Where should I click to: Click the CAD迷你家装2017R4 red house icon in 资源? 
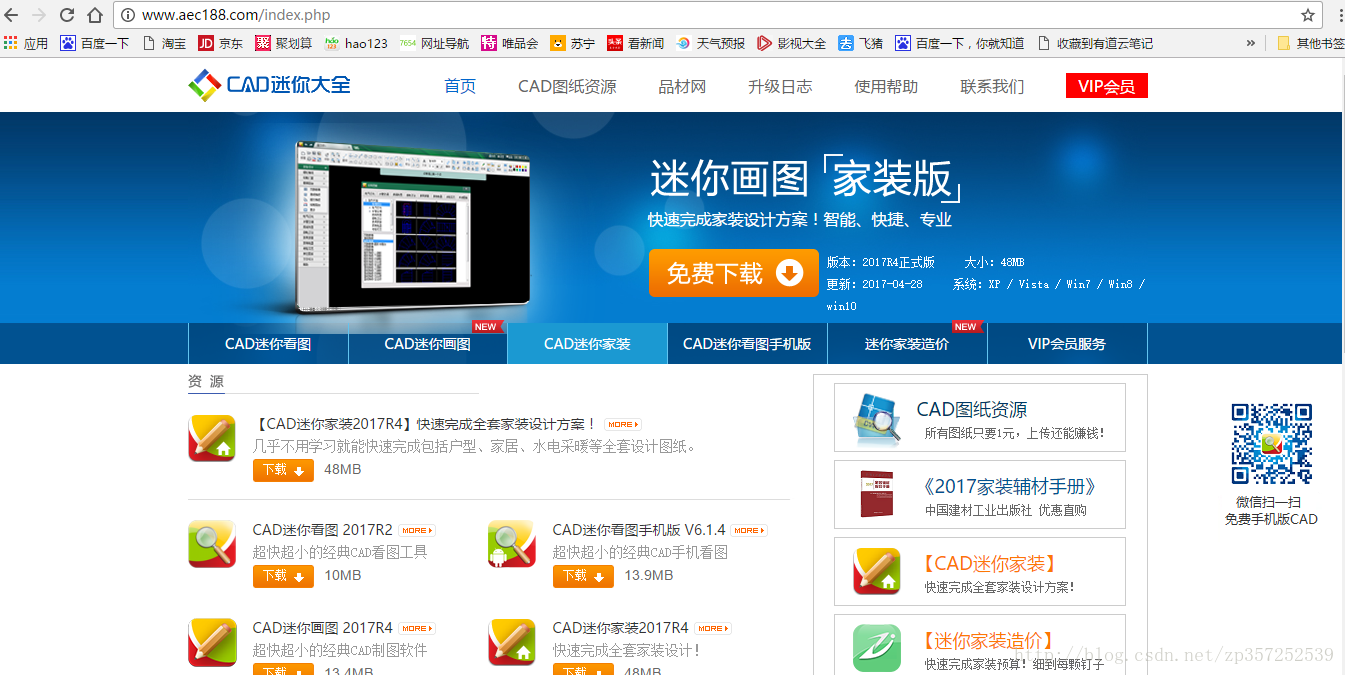click(212, 439)
